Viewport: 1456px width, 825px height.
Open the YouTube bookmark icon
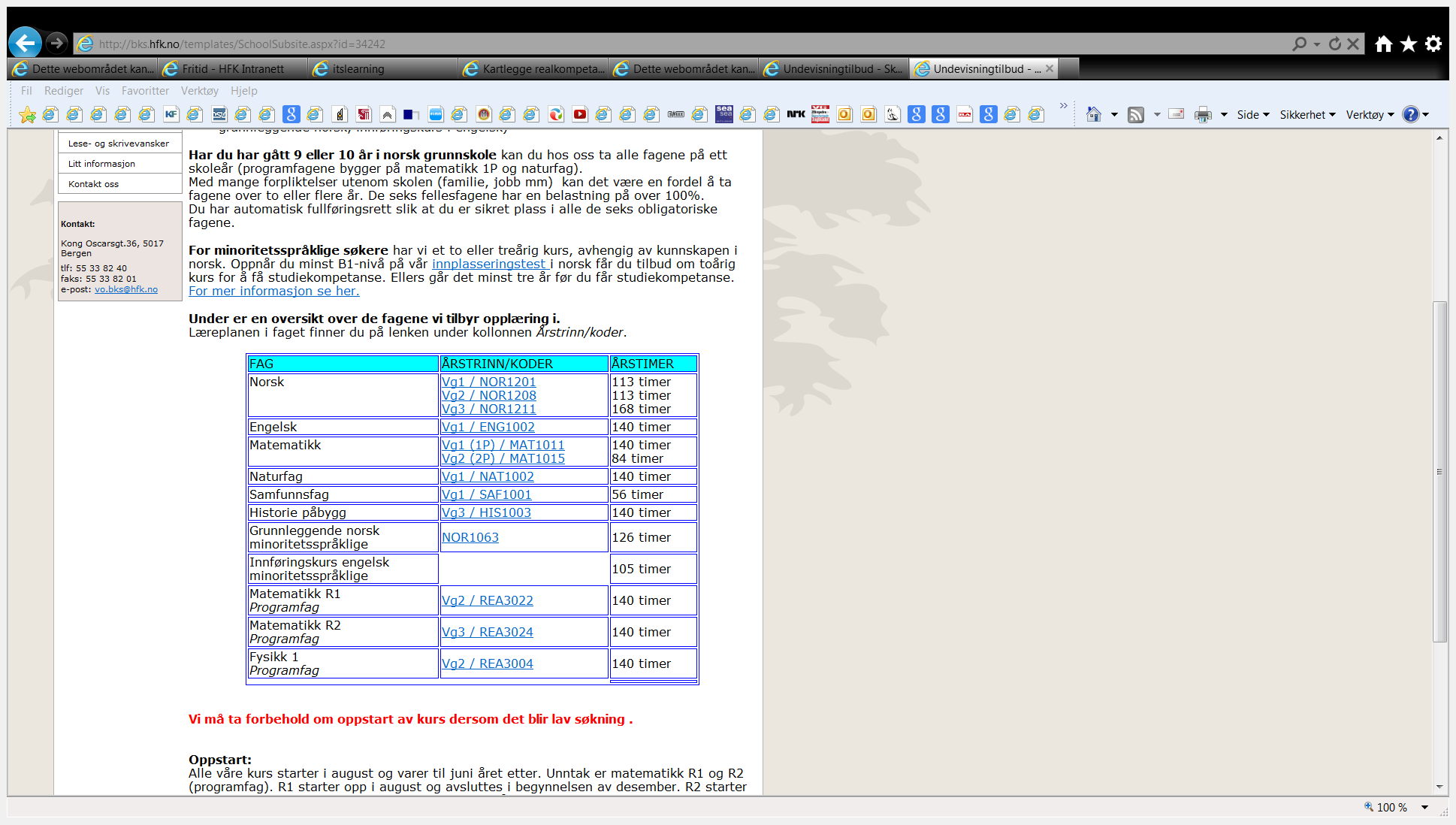click(580, 114)
